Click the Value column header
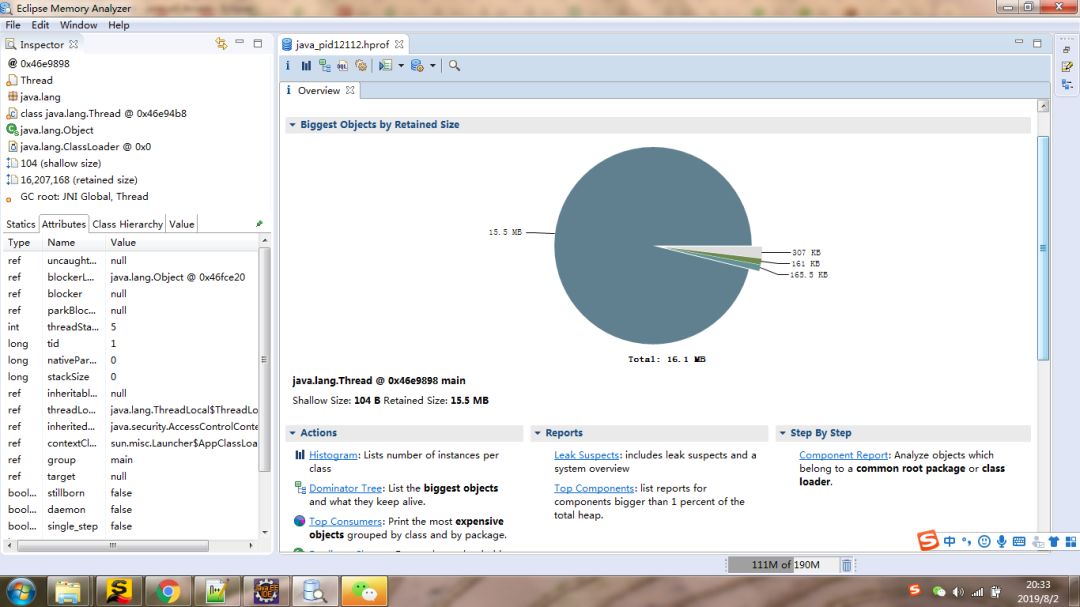This screenshot has width=1080, height=607. coord(183,243)
